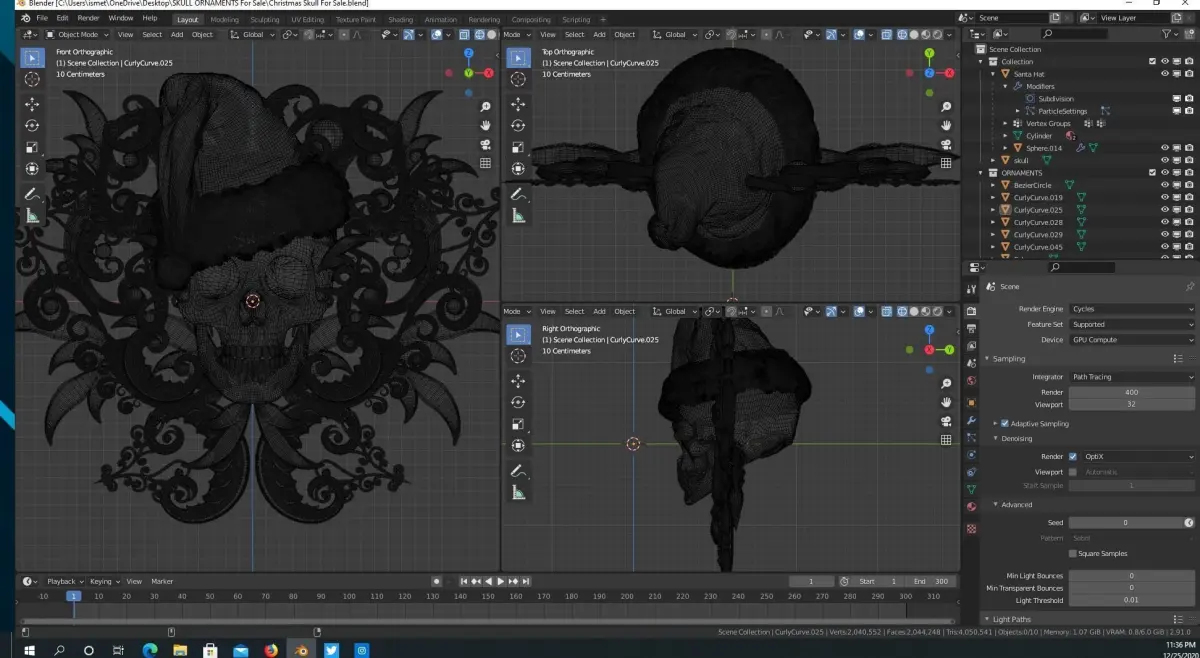The width and height of the screenshot is (1200, 658).
Task: Open the Output properties tab icon
Action: (971, 328)
